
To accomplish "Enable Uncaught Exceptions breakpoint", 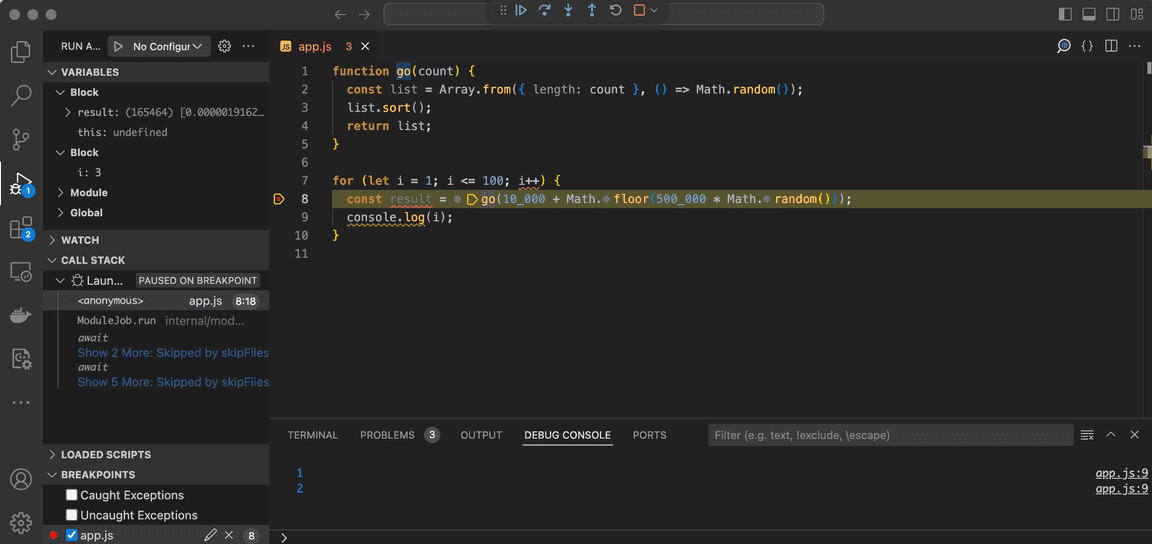I will pos(72,515).
